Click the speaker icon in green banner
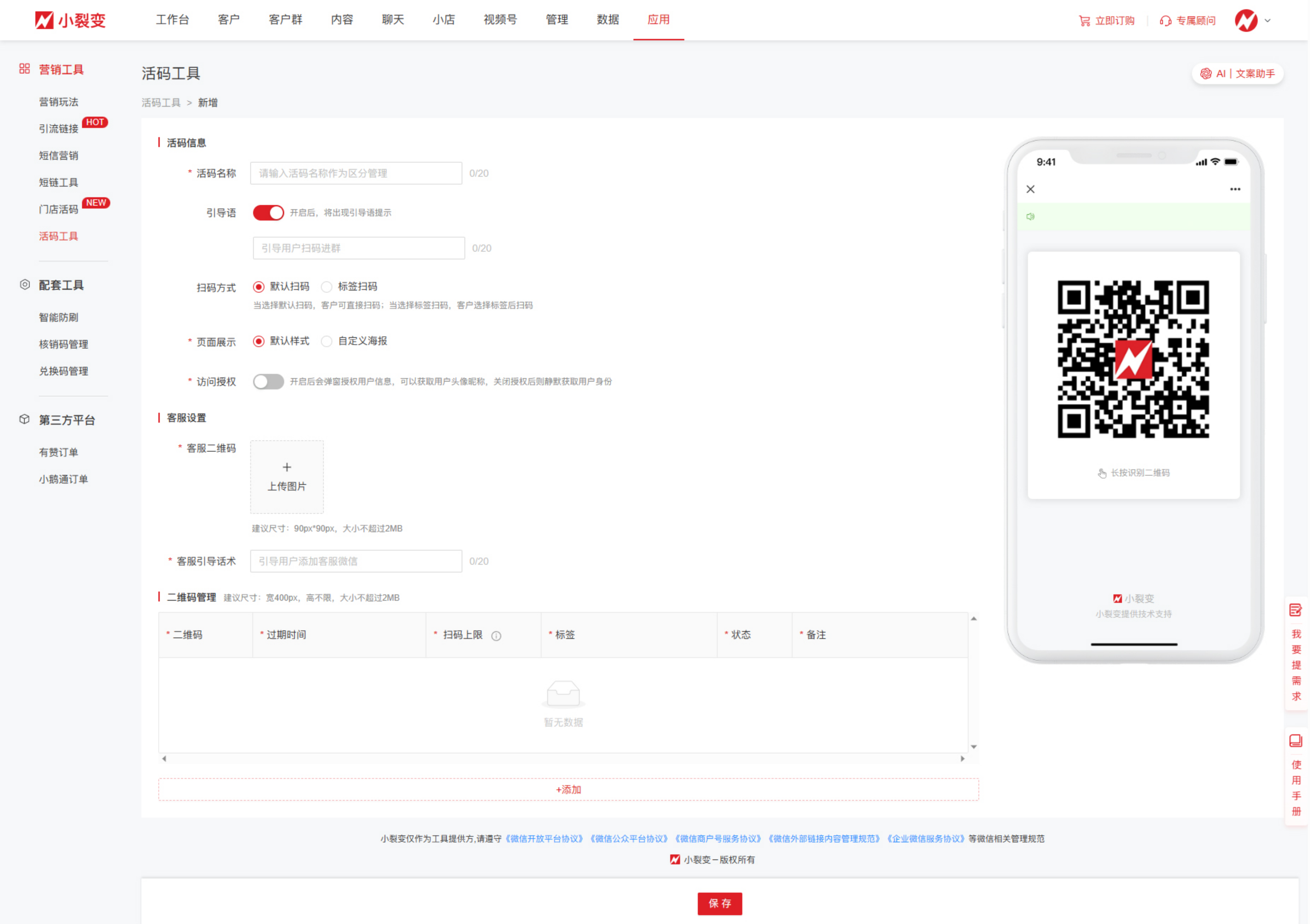 (x=1030, y=217)
